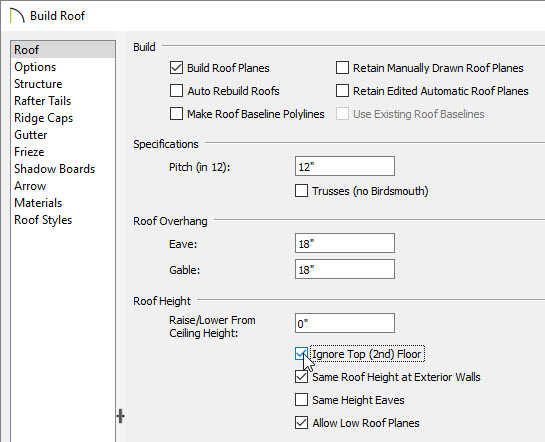This screenshot has width=545, height=442.
Task: Enable Same Height Eaves option
Action: pos(301,400)
